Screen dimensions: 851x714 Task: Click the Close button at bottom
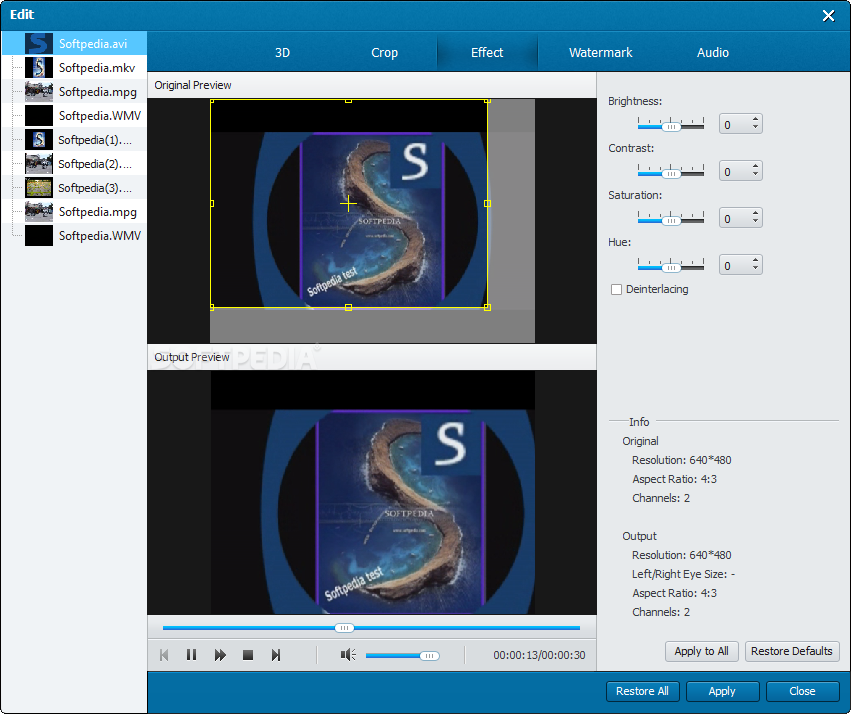(802, 691)
